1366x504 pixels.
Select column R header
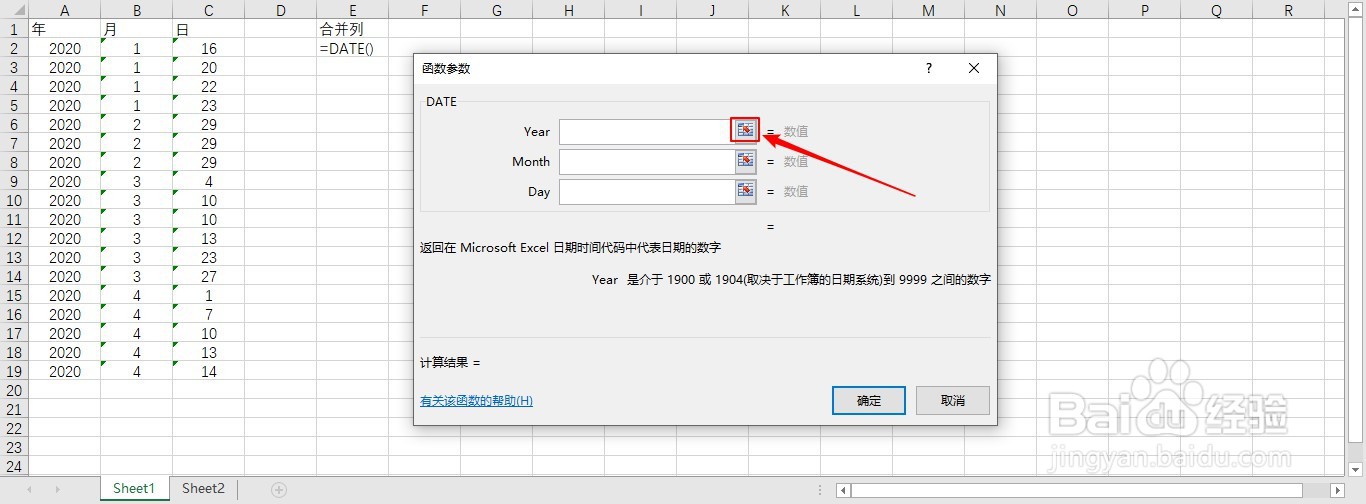click(x=1288, y=10)
